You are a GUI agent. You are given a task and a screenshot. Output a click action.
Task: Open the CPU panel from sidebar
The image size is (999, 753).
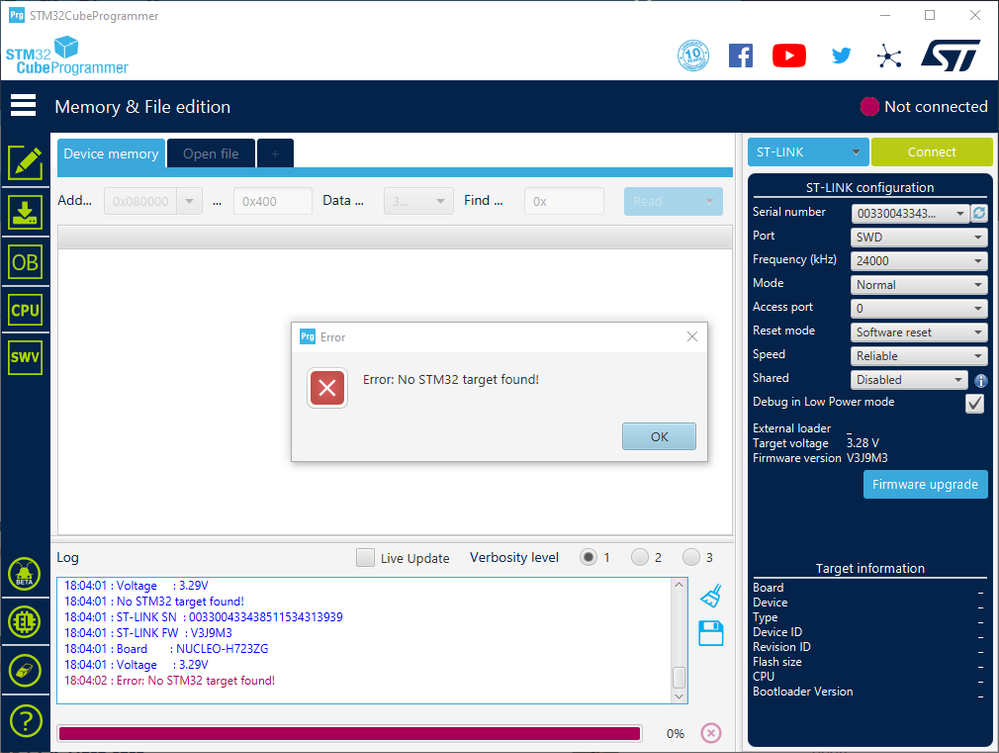point(25,310)
